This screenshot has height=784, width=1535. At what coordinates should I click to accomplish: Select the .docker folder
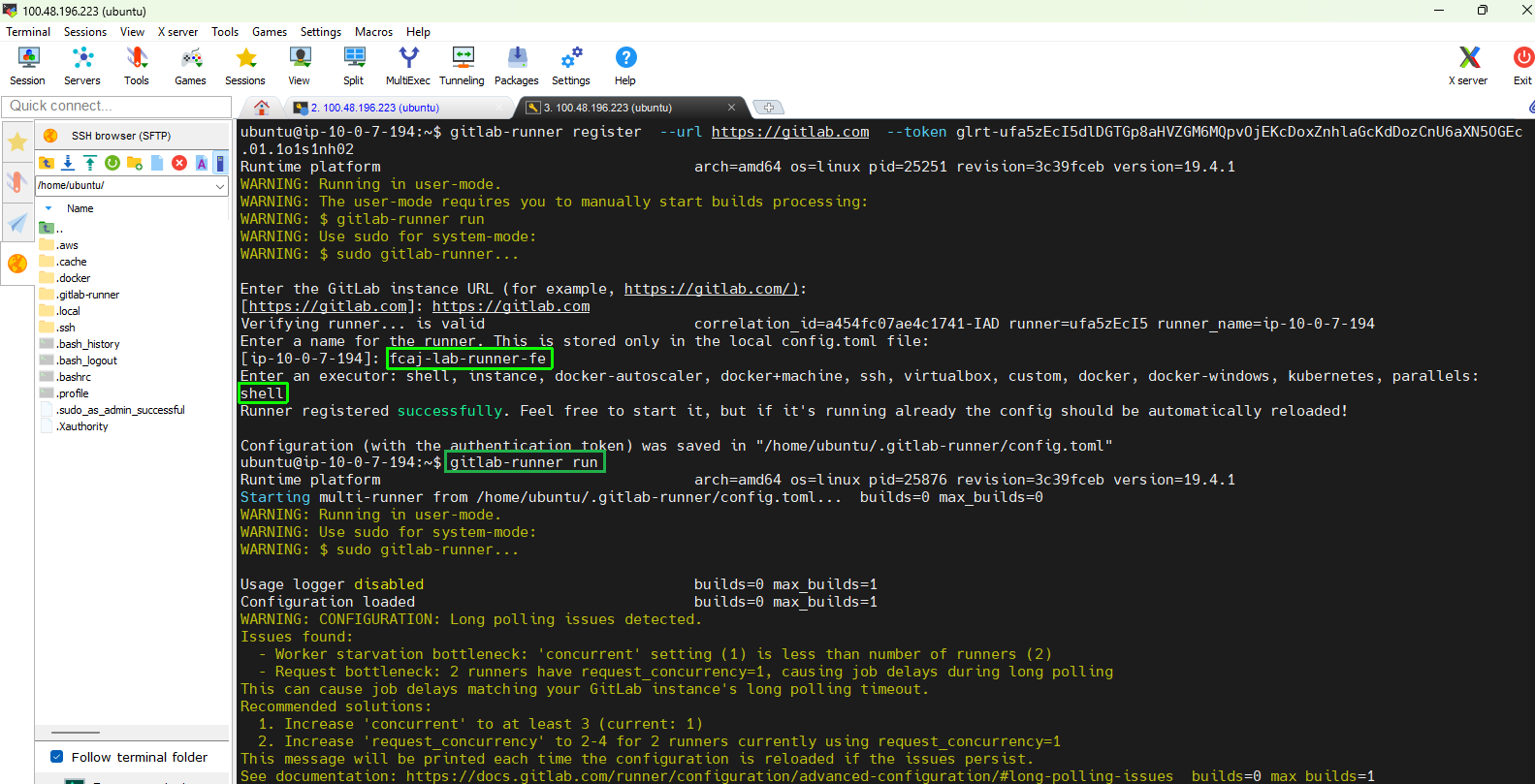[x=74, y=278]
